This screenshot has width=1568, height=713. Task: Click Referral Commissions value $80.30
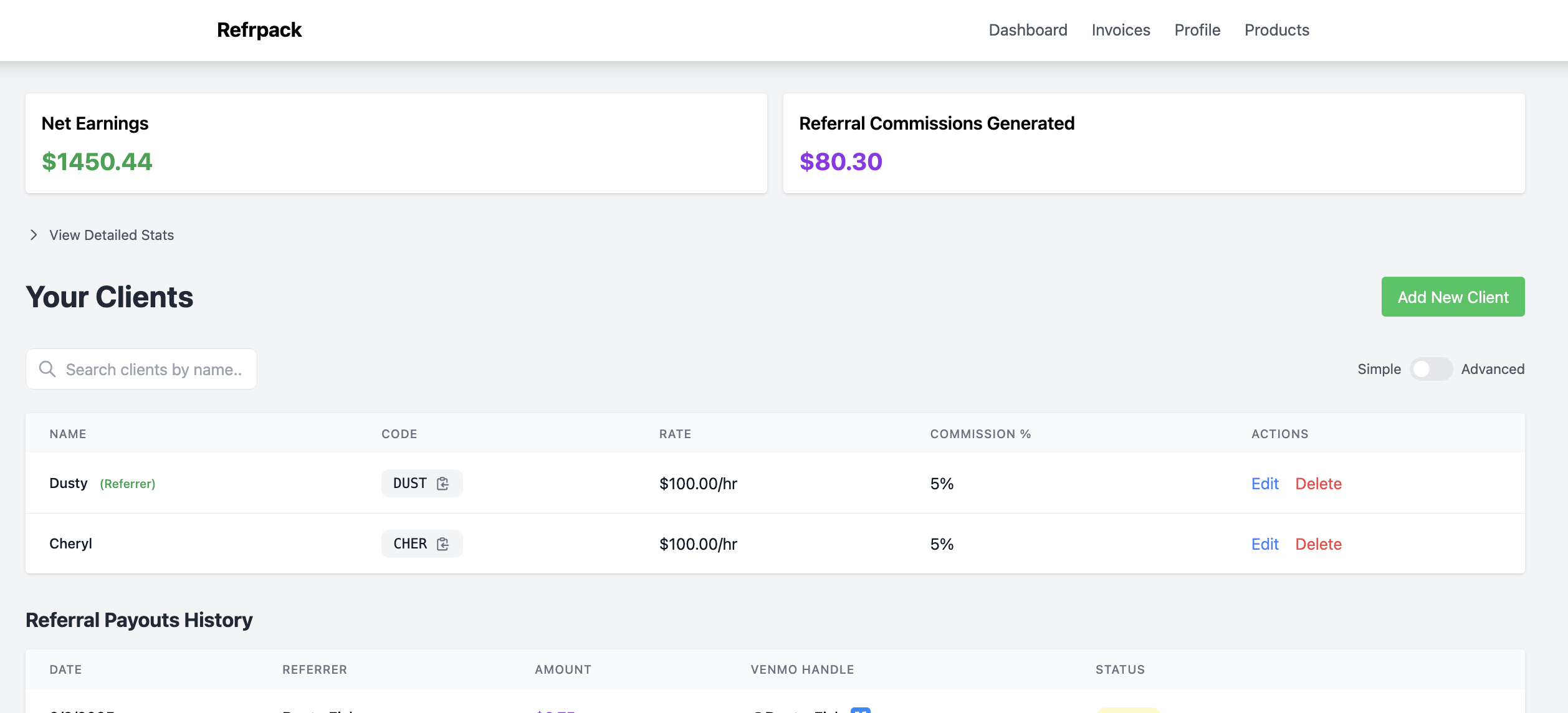pyautogui.click(x=841, y=162)
